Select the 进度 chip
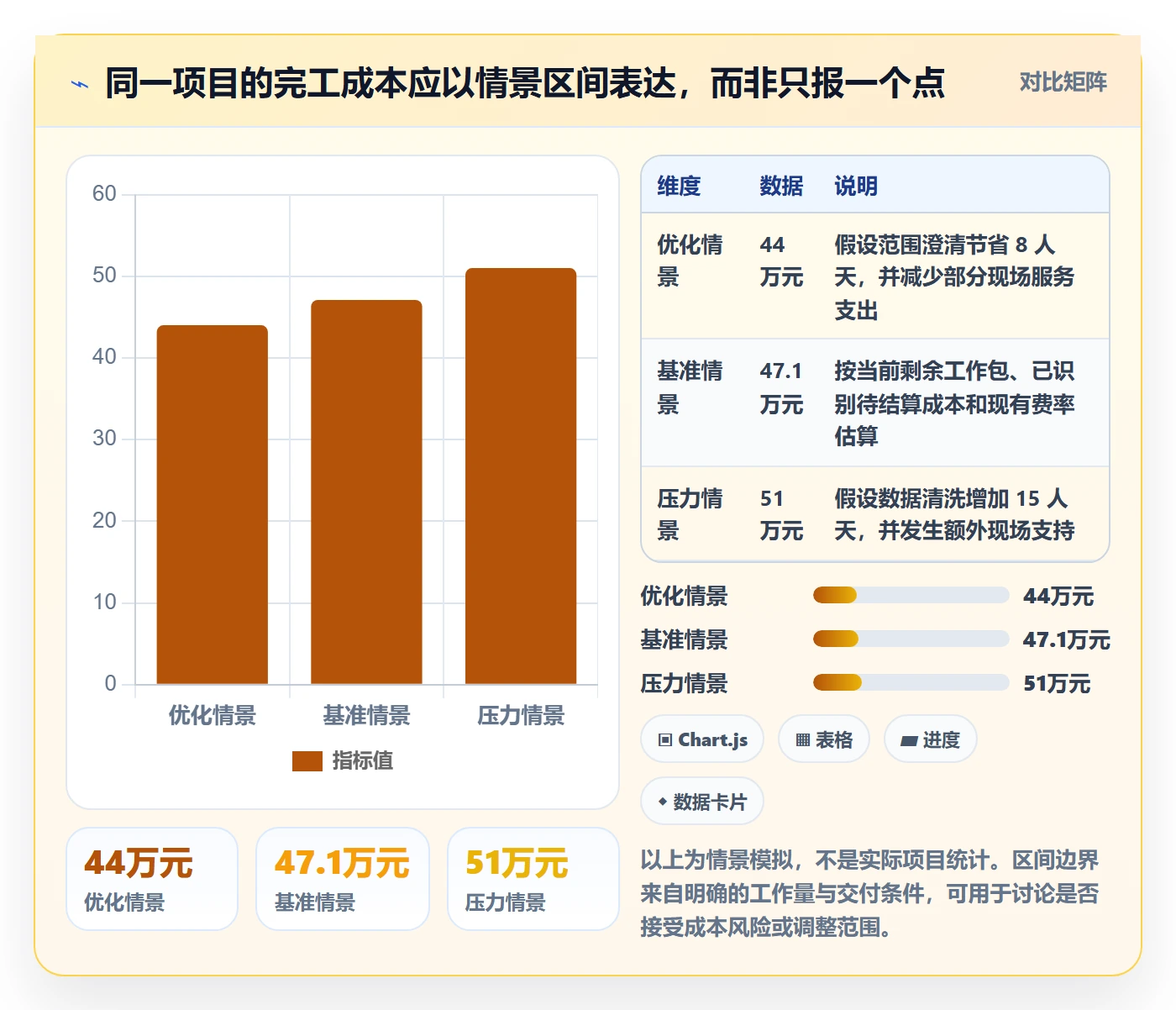Image resolution: width=1176 pixels, height=1010 pixels. tap(930, 739)
